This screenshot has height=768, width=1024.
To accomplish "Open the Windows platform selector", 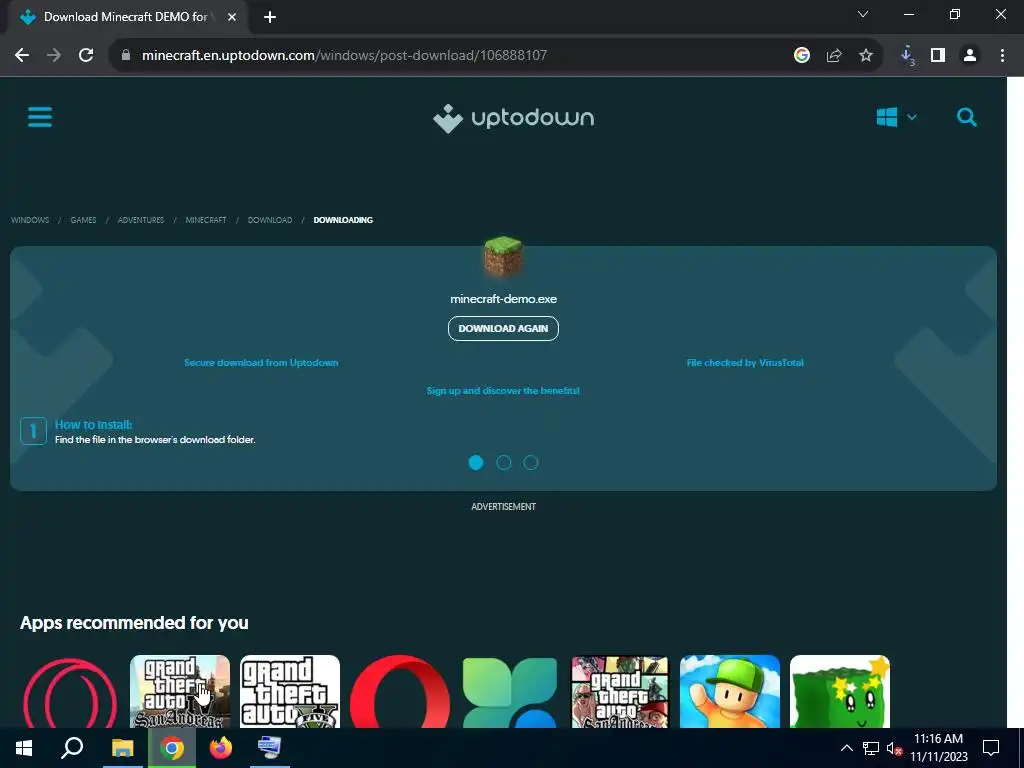I will coord(896,118).
